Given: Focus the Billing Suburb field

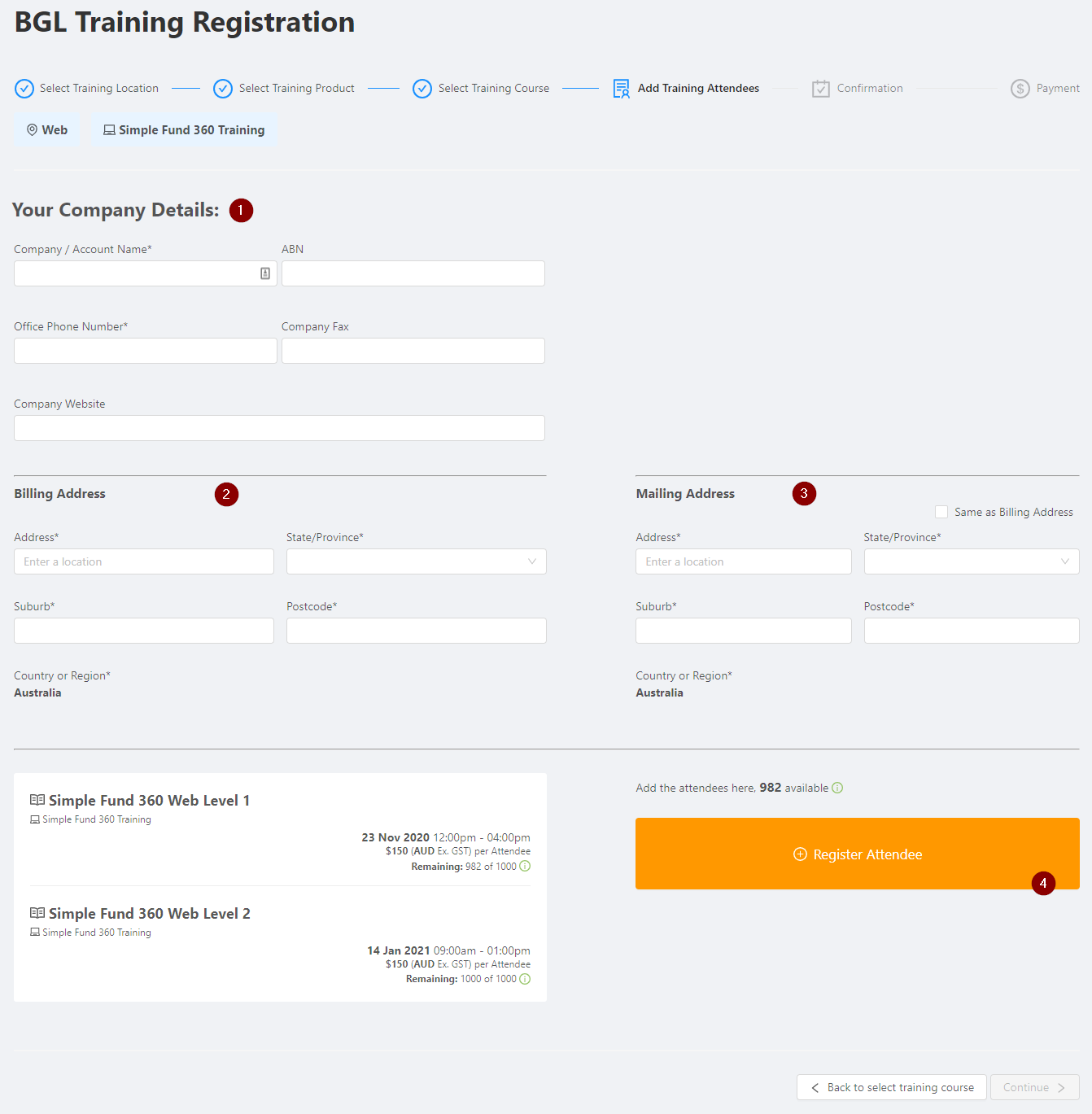Looking at the screenshot, I should pos(144,631).
